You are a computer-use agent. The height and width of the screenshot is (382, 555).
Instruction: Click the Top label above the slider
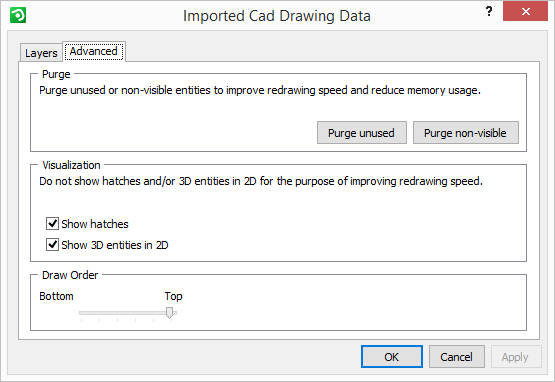(173, 296)
